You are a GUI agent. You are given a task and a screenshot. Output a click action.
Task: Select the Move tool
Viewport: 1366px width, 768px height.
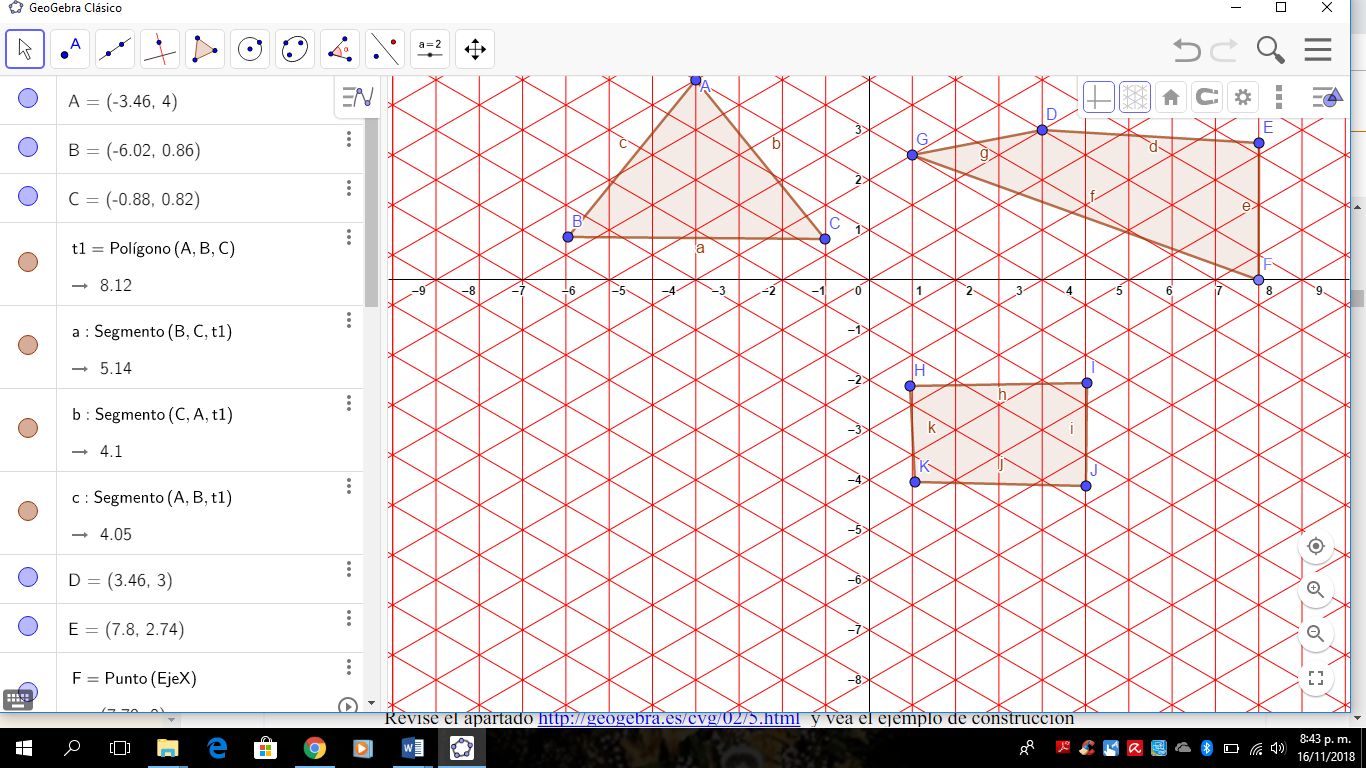coord(24,48)
